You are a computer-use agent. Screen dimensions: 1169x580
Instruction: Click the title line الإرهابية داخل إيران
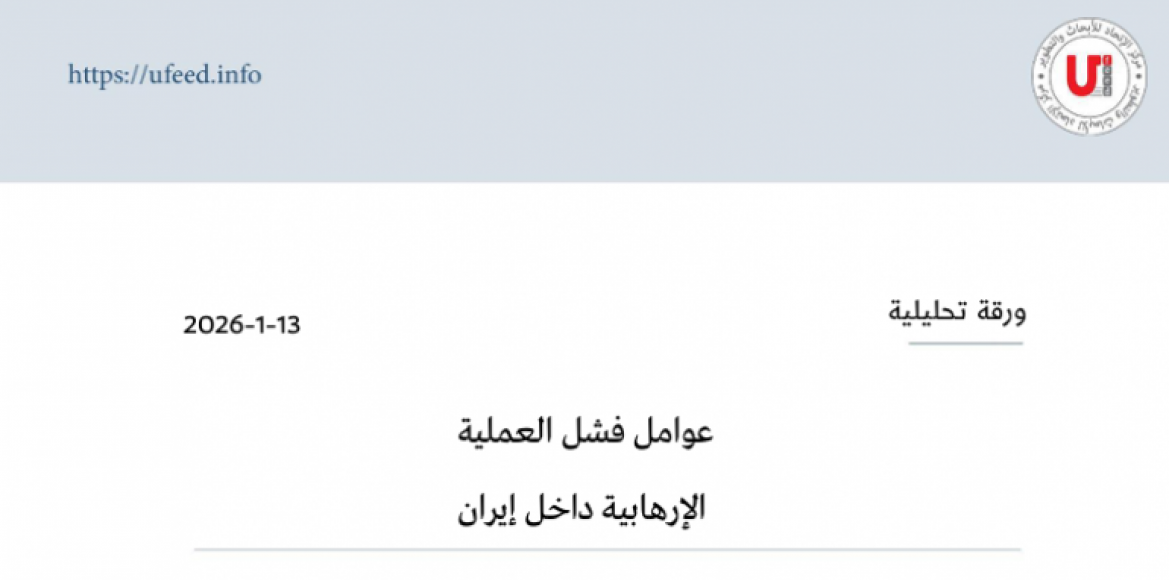(x=581, y=507)
